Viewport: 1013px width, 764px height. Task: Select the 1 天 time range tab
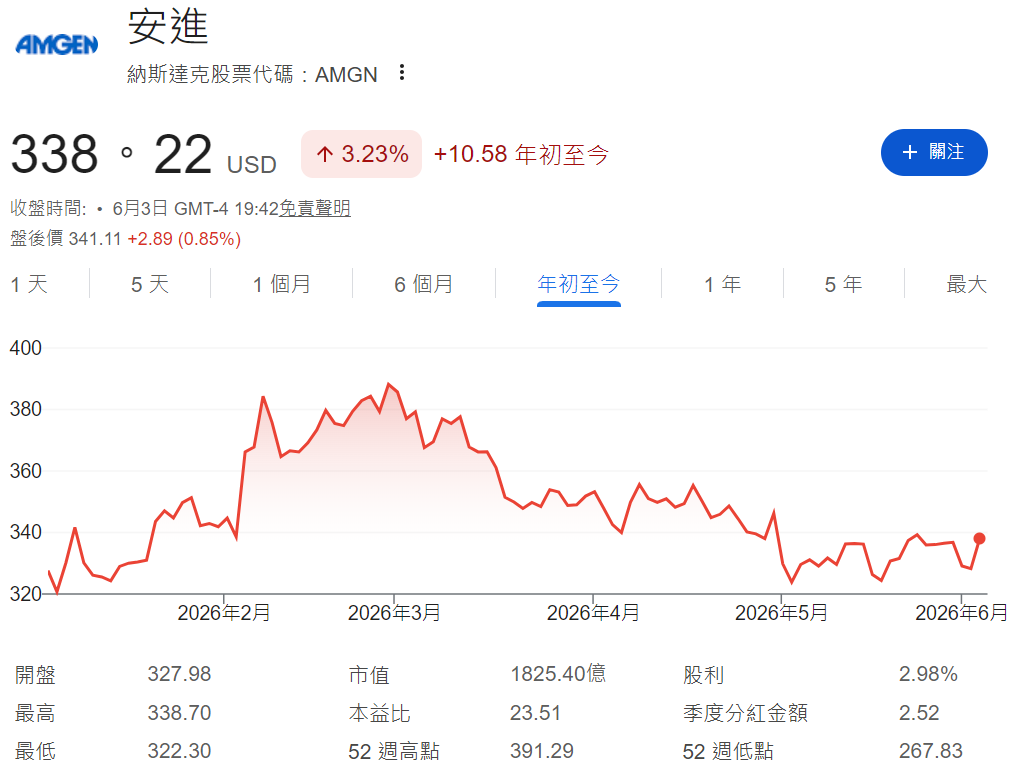coord(29,284)
